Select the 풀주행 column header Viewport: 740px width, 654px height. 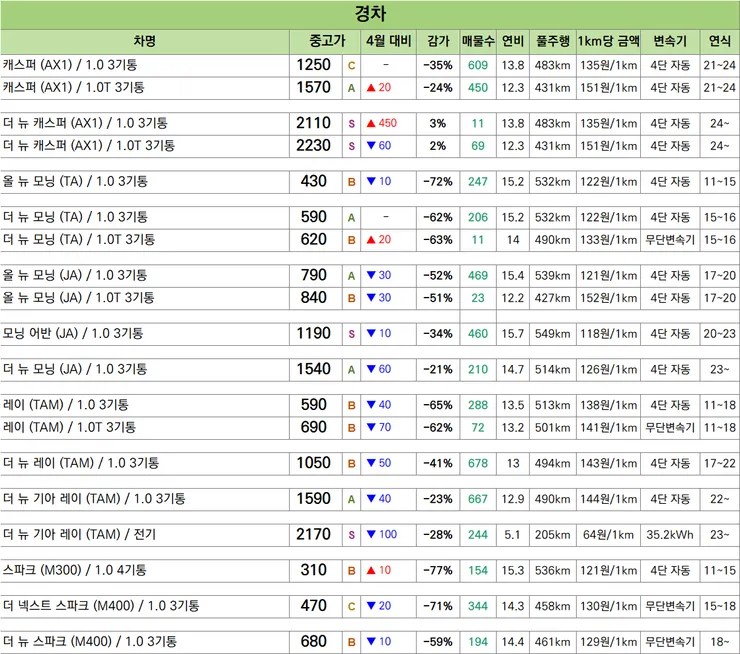pyautogui.click(x=553, y=41)
